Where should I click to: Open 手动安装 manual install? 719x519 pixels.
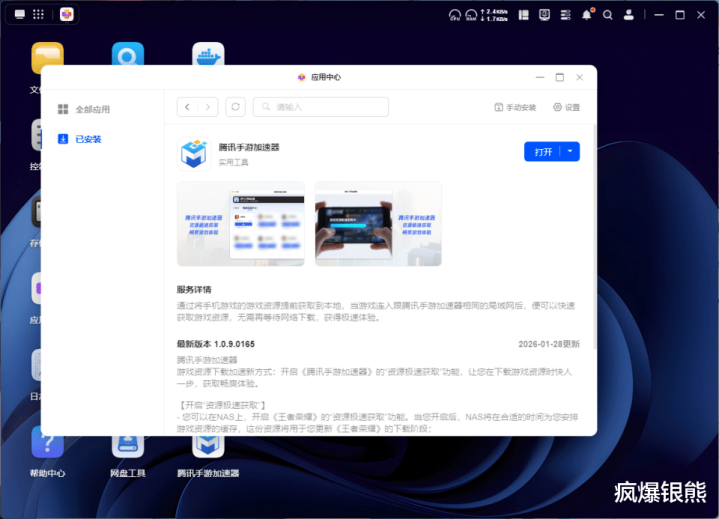tap(515, 107)
